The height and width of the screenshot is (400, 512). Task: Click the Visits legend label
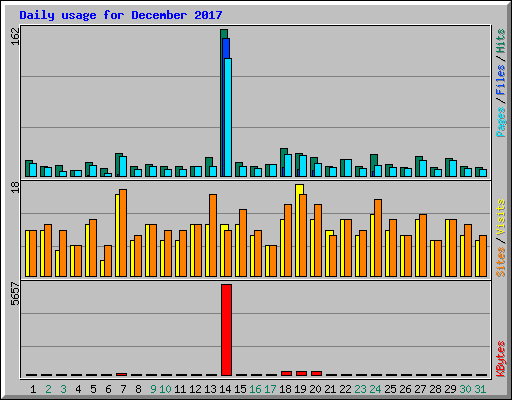[x=501, y=217]
